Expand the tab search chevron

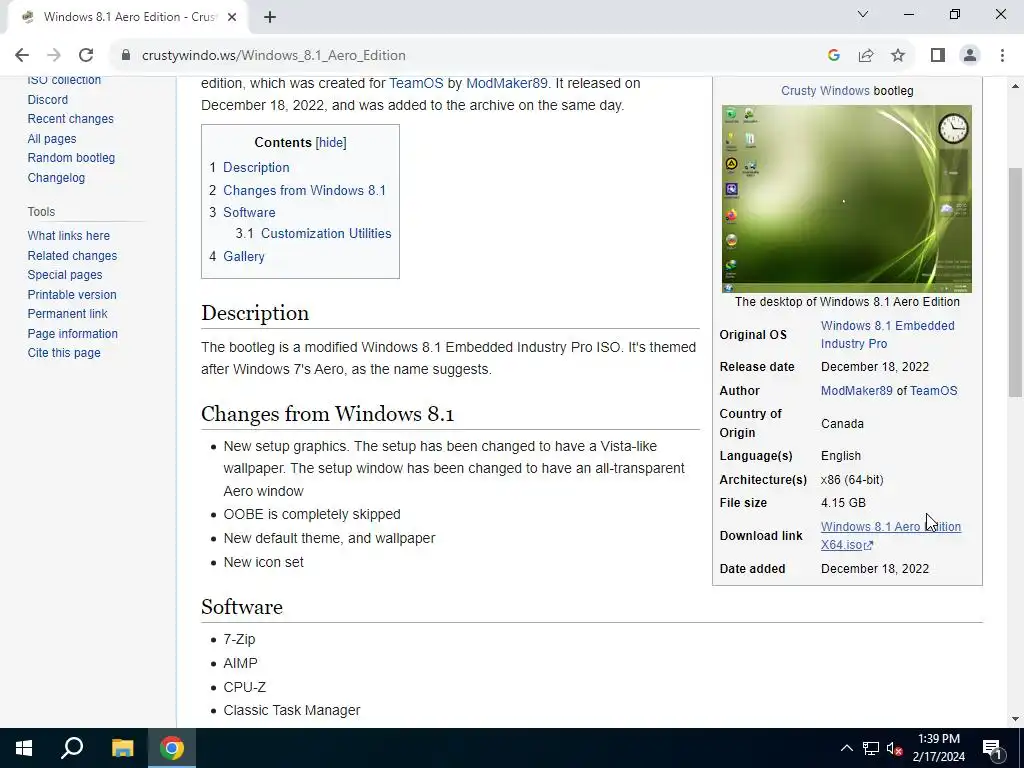863,14
